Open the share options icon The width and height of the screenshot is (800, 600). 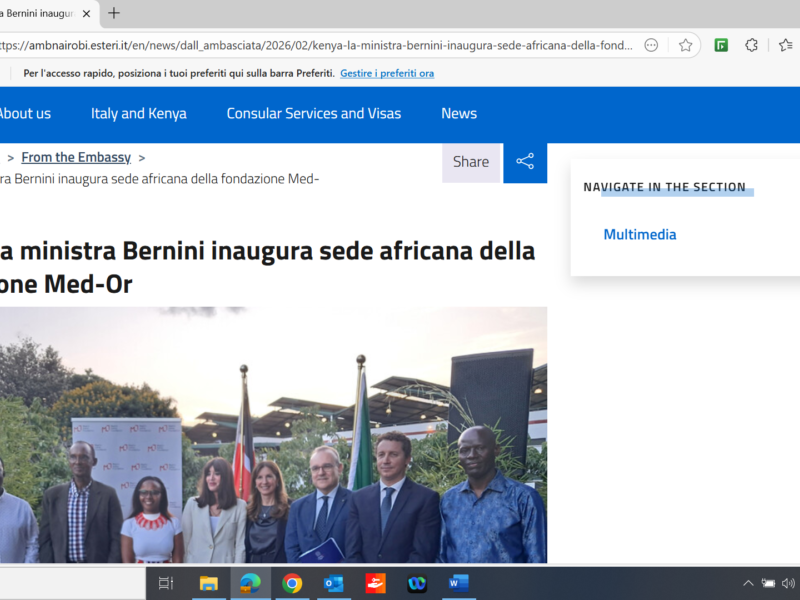(525, 162)
